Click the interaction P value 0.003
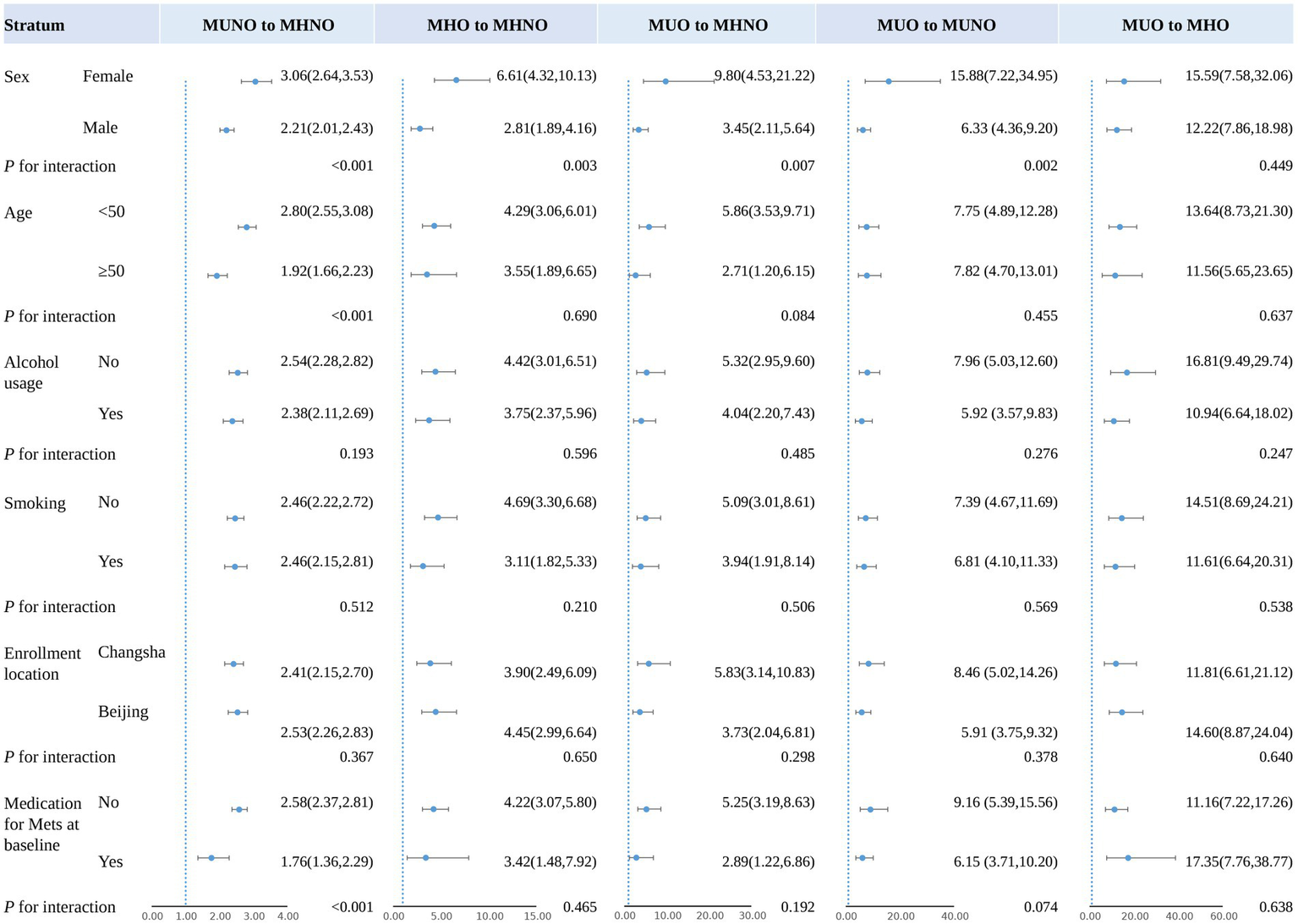The width and height of the screenshot is (1298, 924). pyautogui.click(x=579, y=166)
